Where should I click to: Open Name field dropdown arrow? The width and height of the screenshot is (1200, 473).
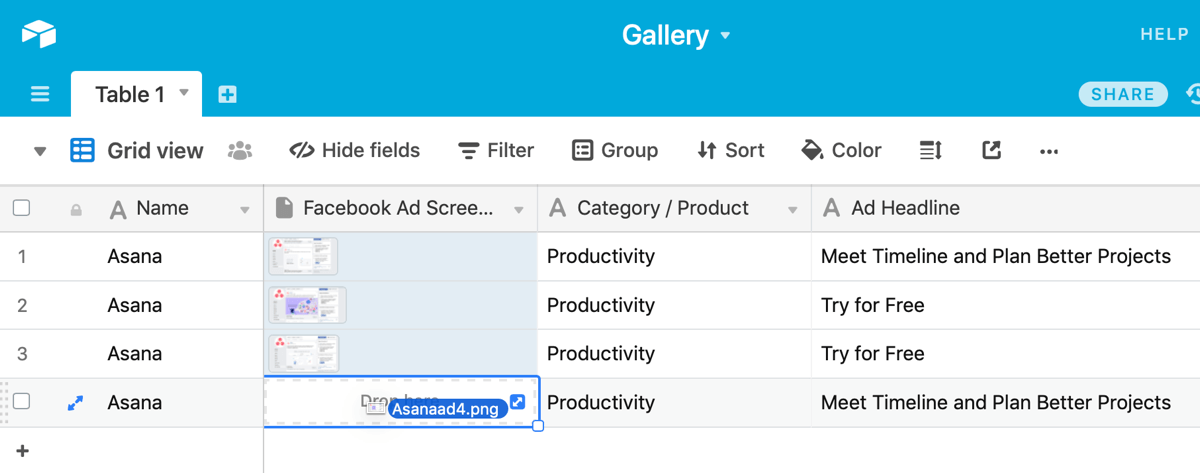click(245, 210)
